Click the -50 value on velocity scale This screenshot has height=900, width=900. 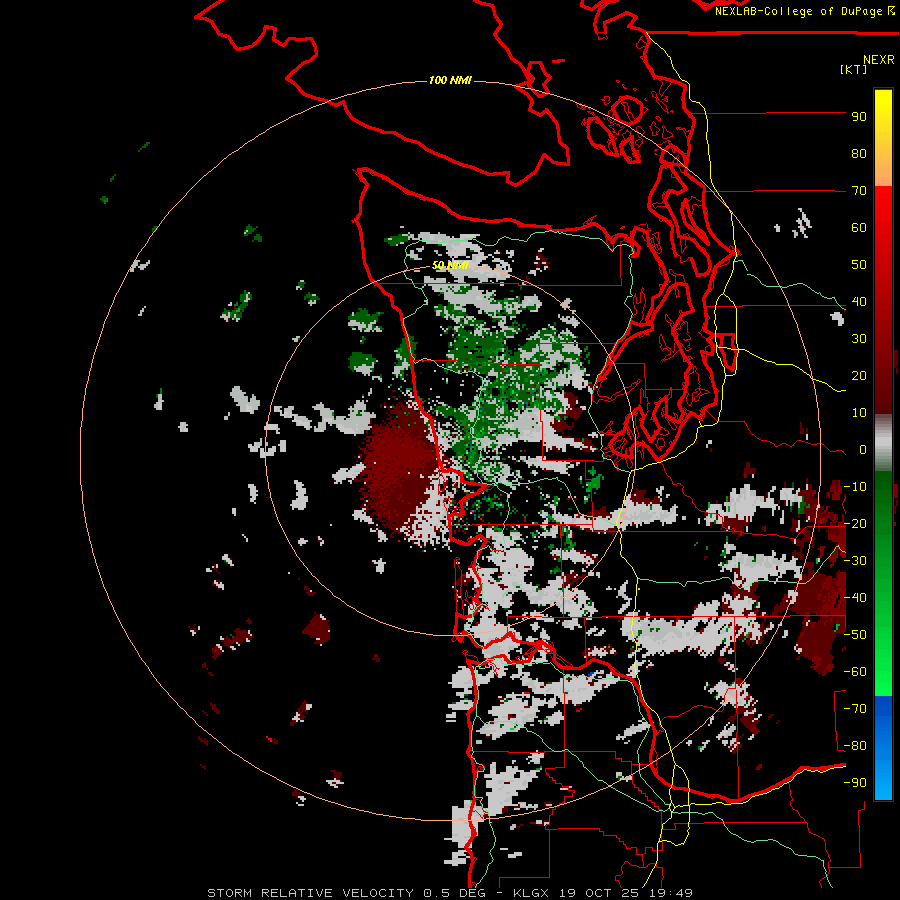[x=855, y=635]
